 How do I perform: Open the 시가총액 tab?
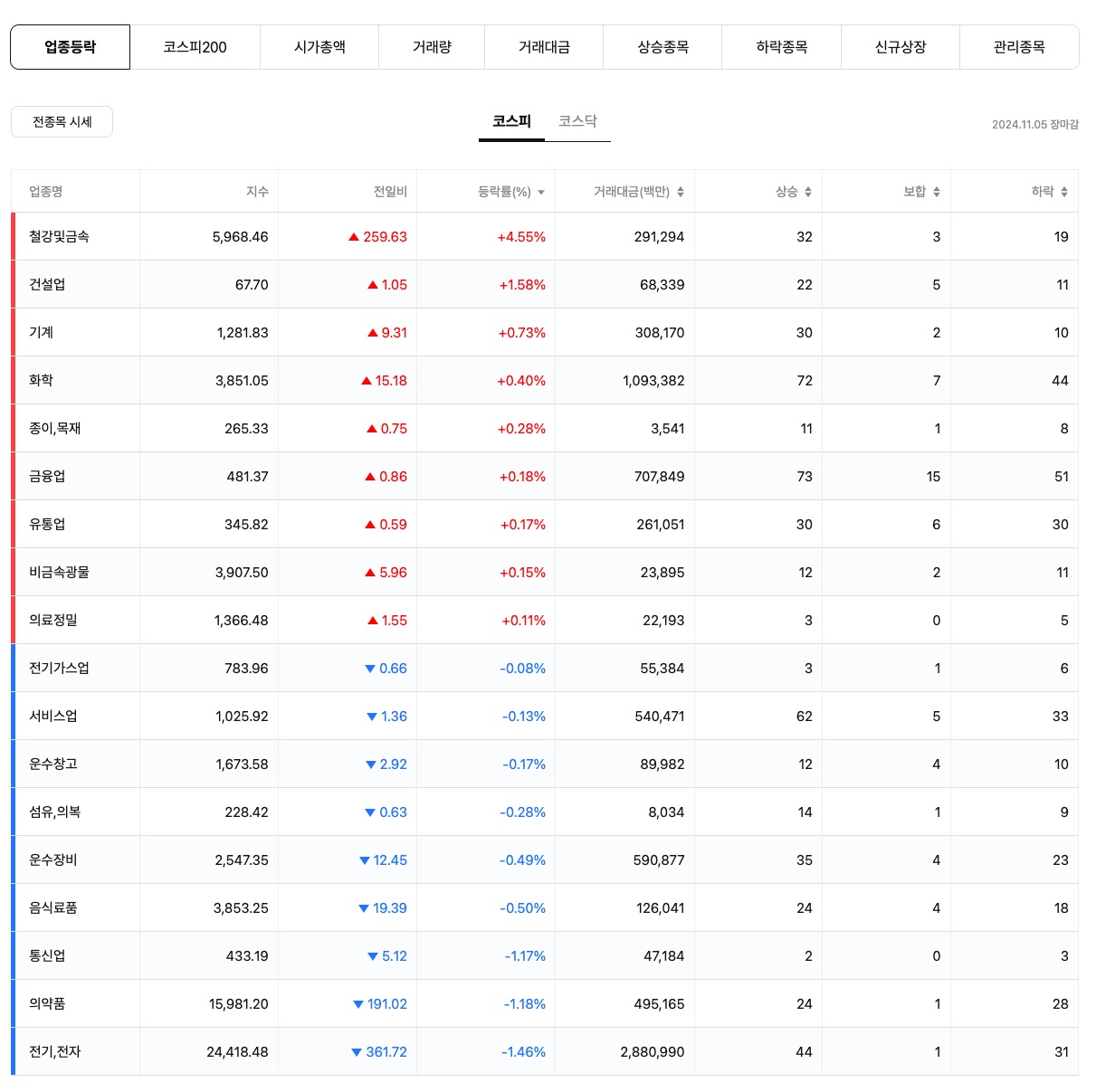[319, 47]
